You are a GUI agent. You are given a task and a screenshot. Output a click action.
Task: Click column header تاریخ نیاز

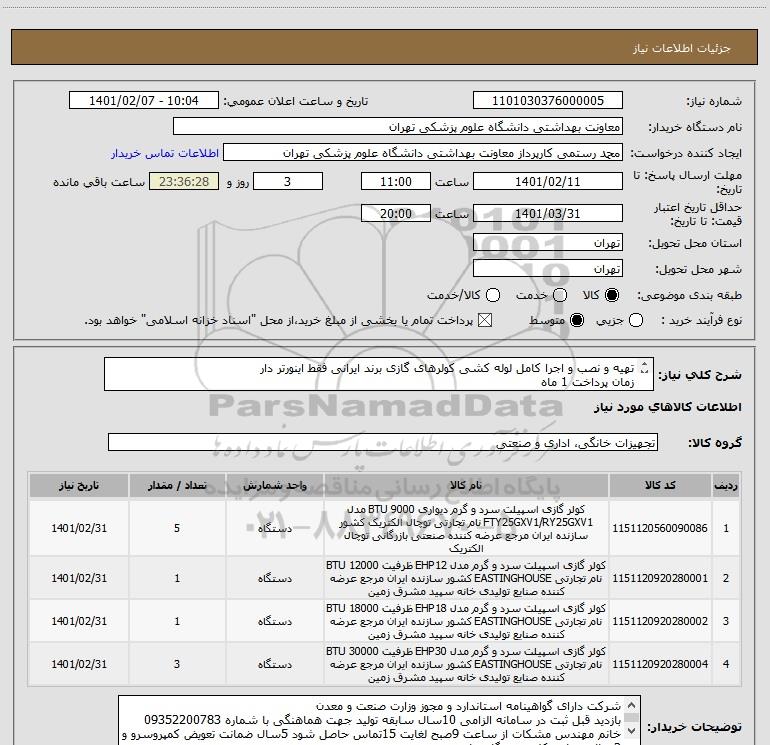(79, 486)
